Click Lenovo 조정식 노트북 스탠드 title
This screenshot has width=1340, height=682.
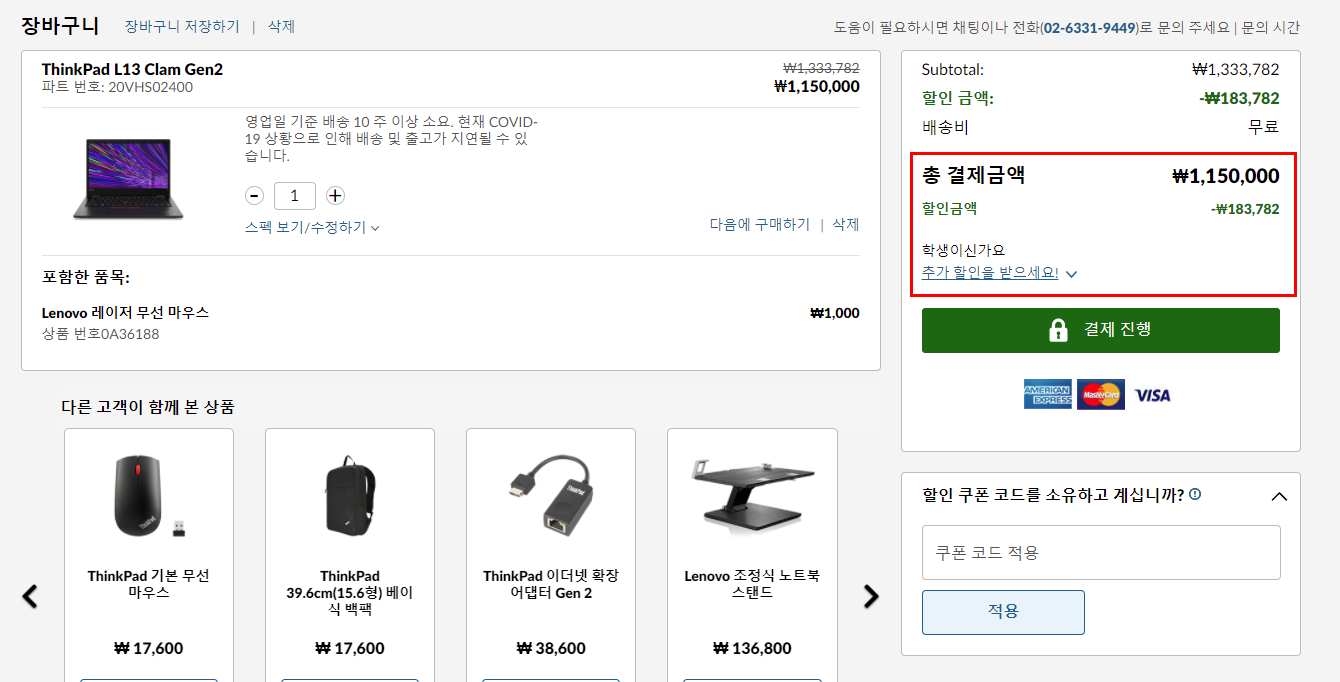click(752, 584)
